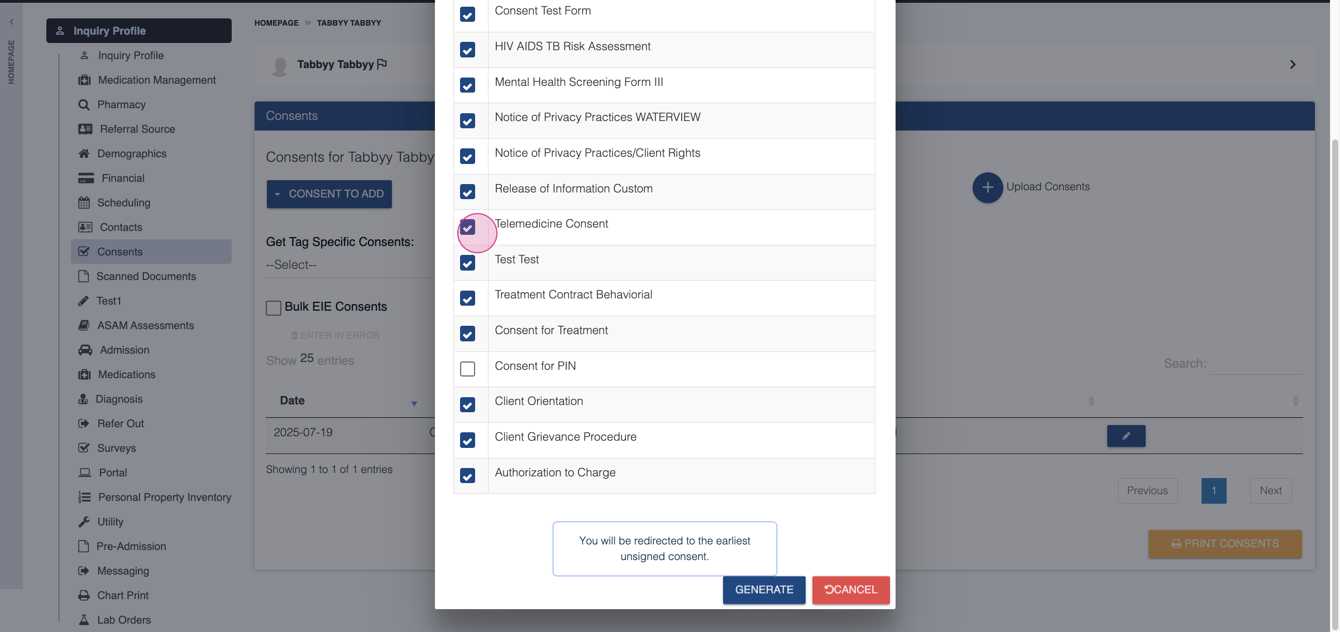Viewport: 1340px width, 632px height.
Task: Click the Lab Orders flask icon
Action: pyautogui.click(x=84, y=620)
